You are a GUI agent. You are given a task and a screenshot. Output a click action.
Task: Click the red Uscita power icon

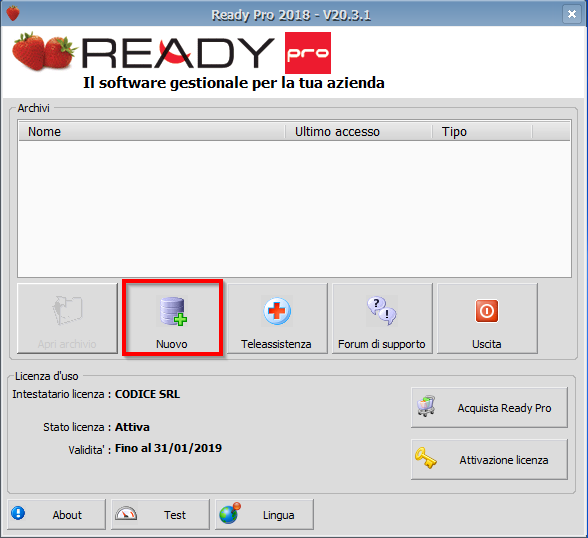coord(487,311)
